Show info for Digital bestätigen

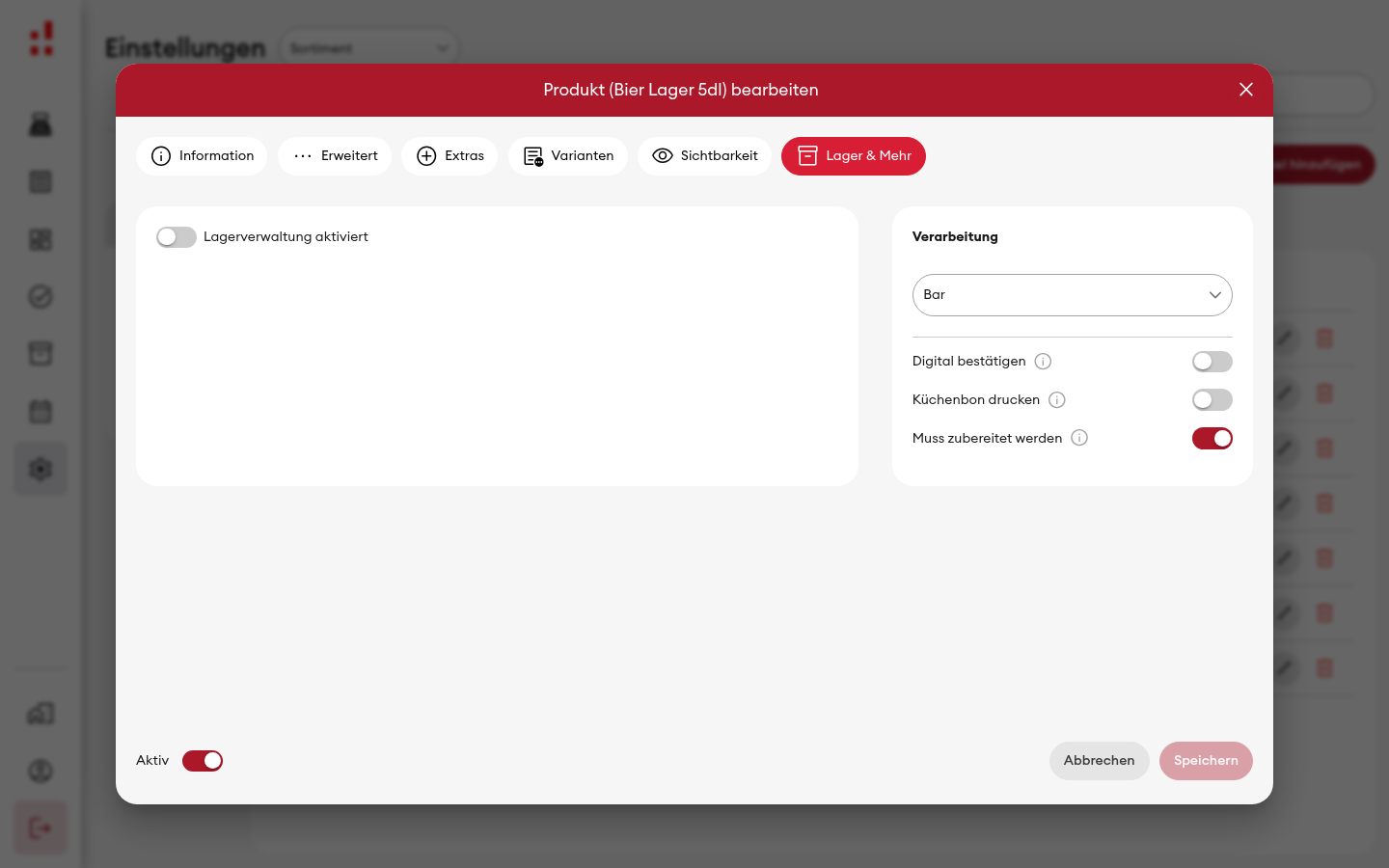pos(1043,362)
